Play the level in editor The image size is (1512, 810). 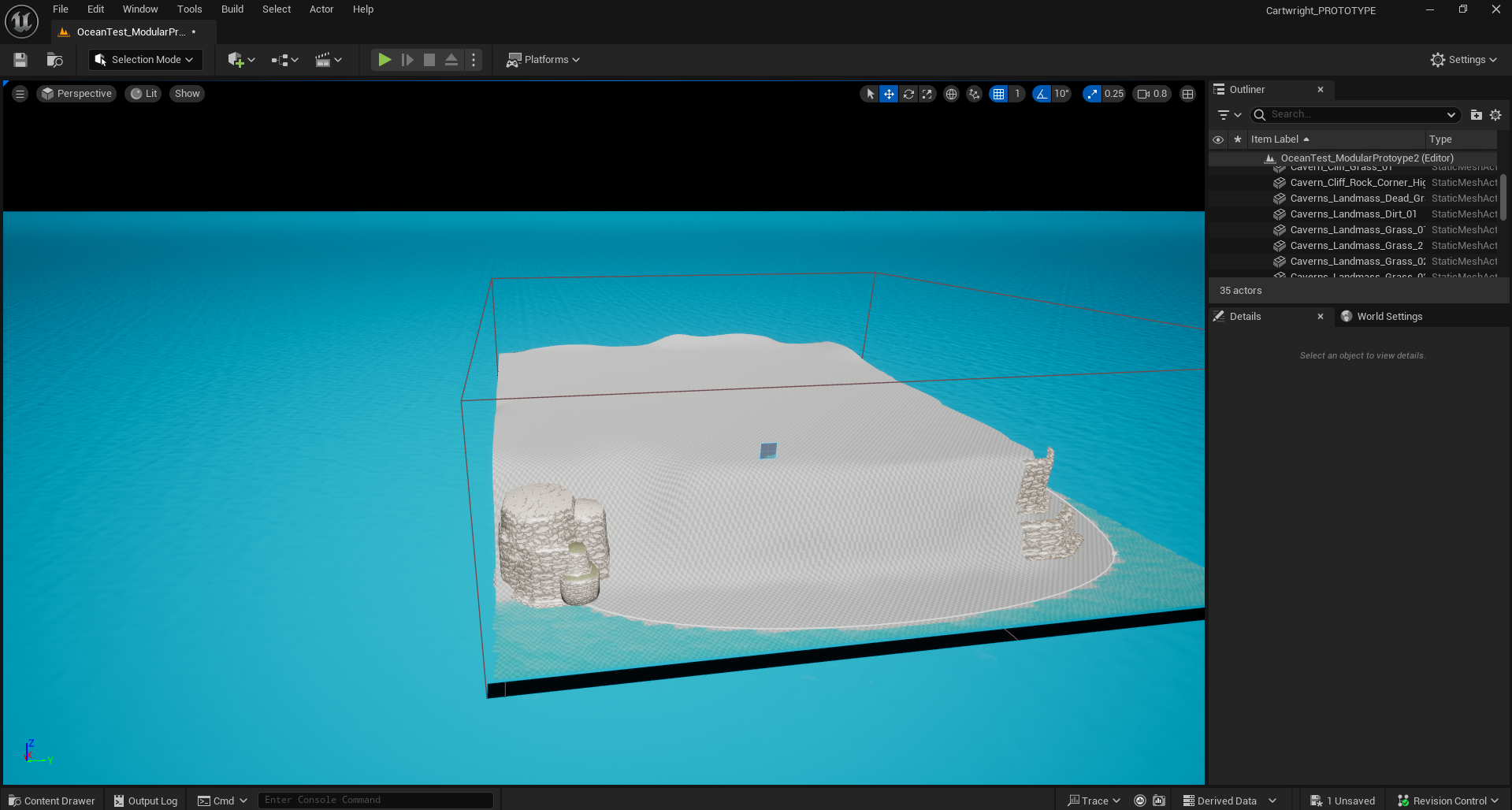coord(385,60)
